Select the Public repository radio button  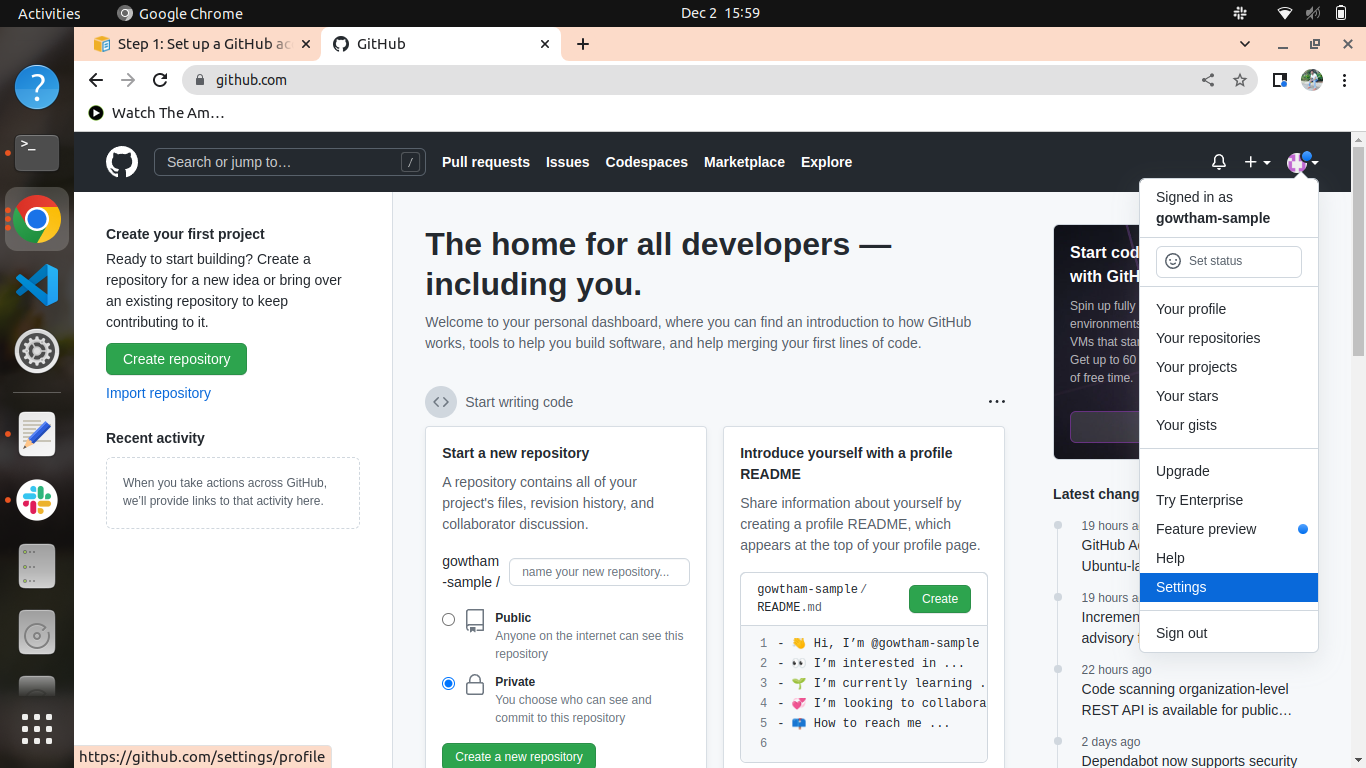pyautogui.click(x=449, y=620)
